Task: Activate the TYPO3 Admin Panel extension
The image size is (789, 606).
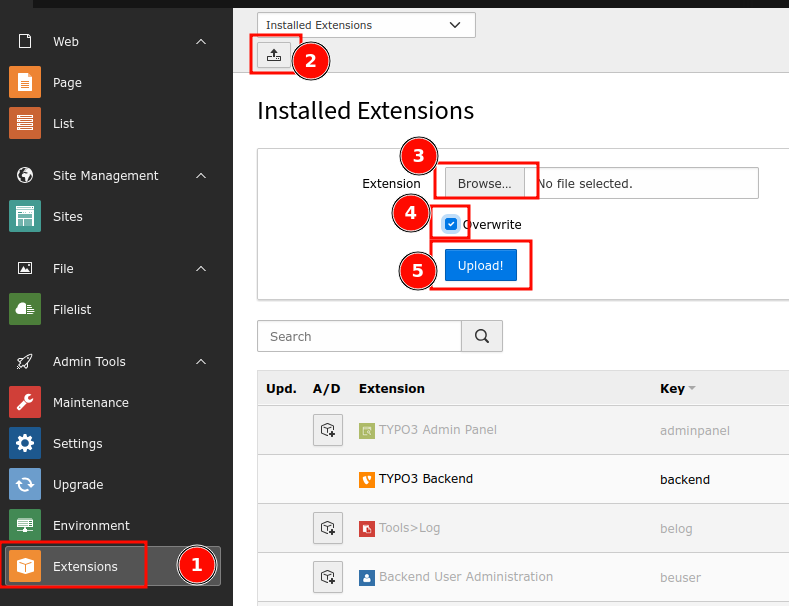Action: click(328, 430)
